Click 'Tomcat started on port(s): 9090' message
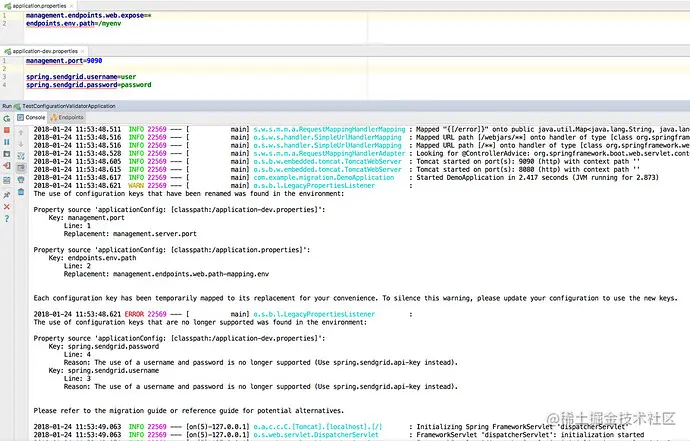The height and width of the screenshot is (441, 690). [x=528, y=162]
